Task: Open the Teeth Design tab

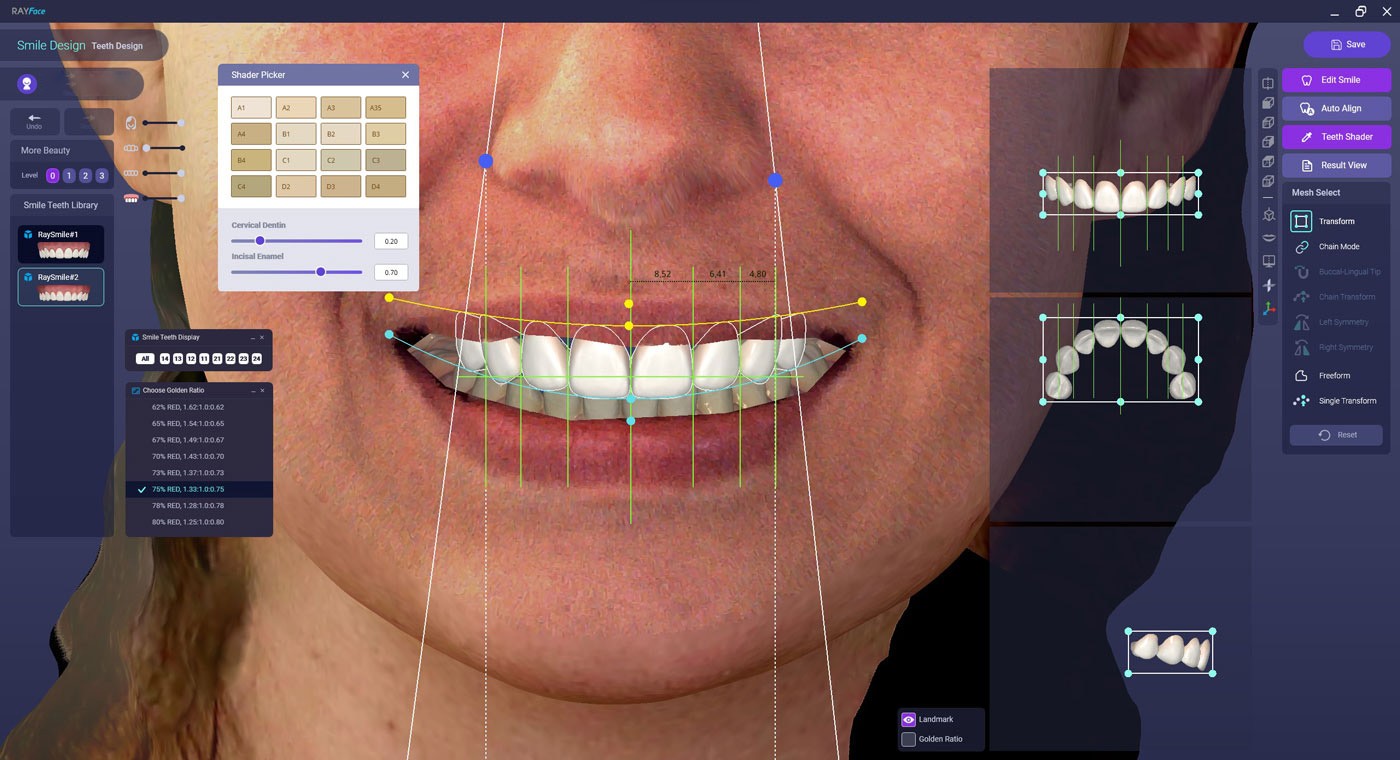Action: click(117, 46)
